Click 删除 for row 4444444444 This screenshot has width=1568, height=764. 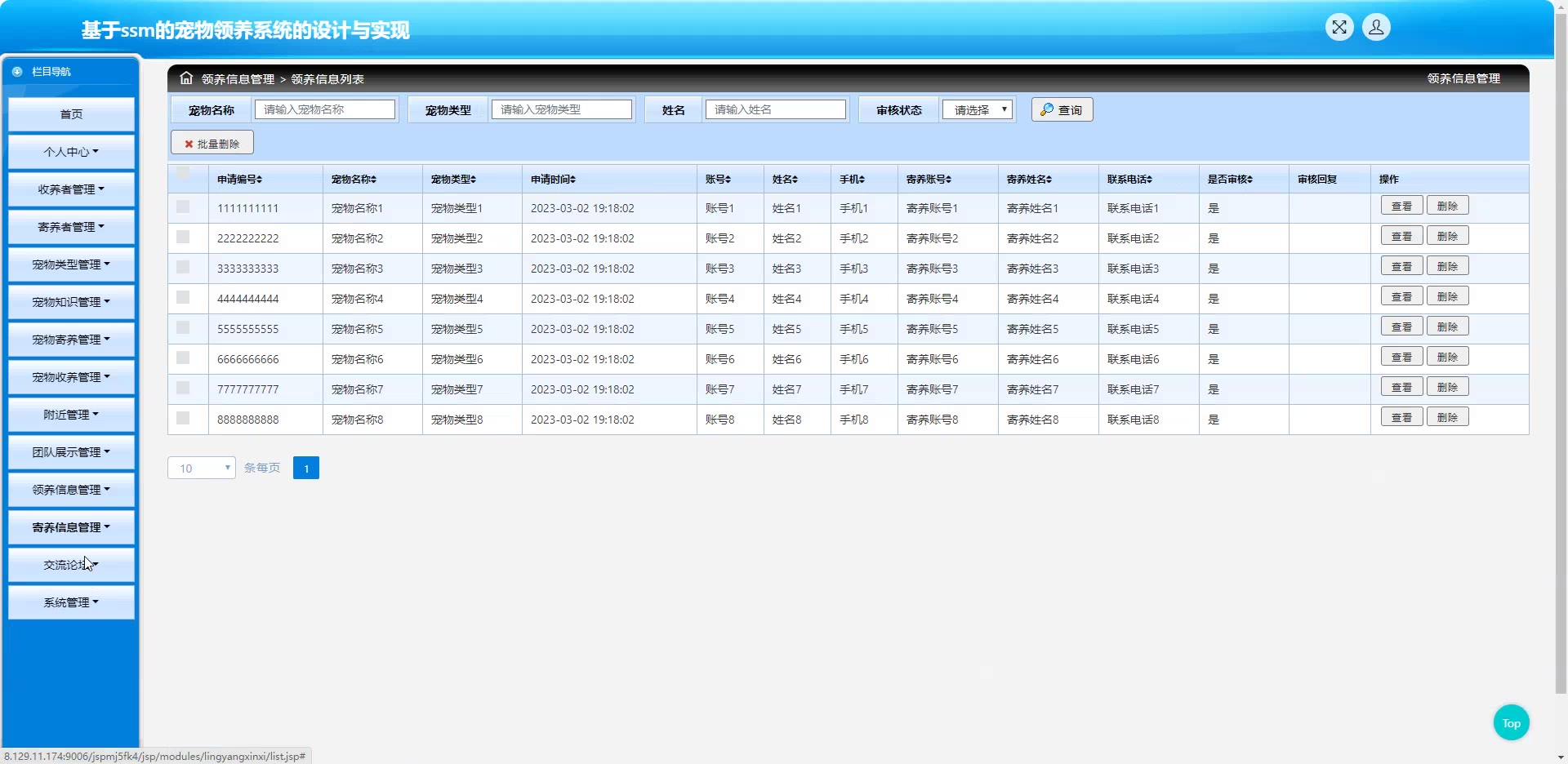pos(1447,296)
